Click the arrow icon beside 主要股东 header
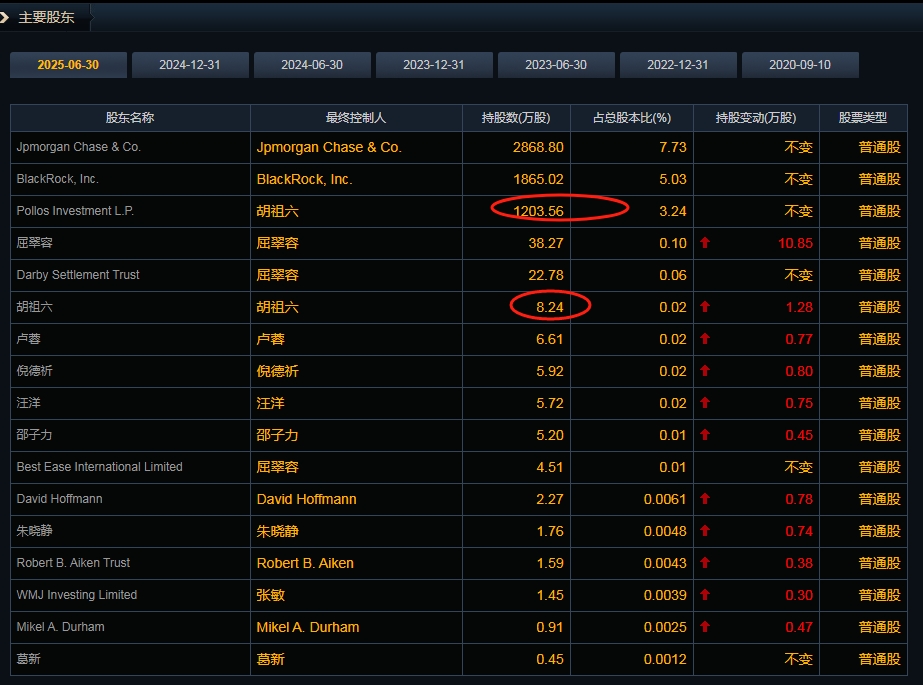 (6, 17)
